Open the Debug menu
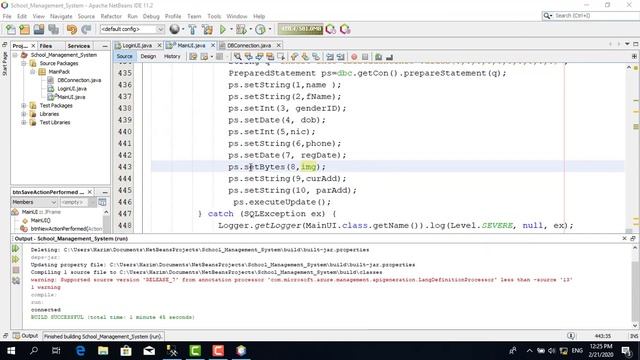640x360 pixels. click(151, 16)
